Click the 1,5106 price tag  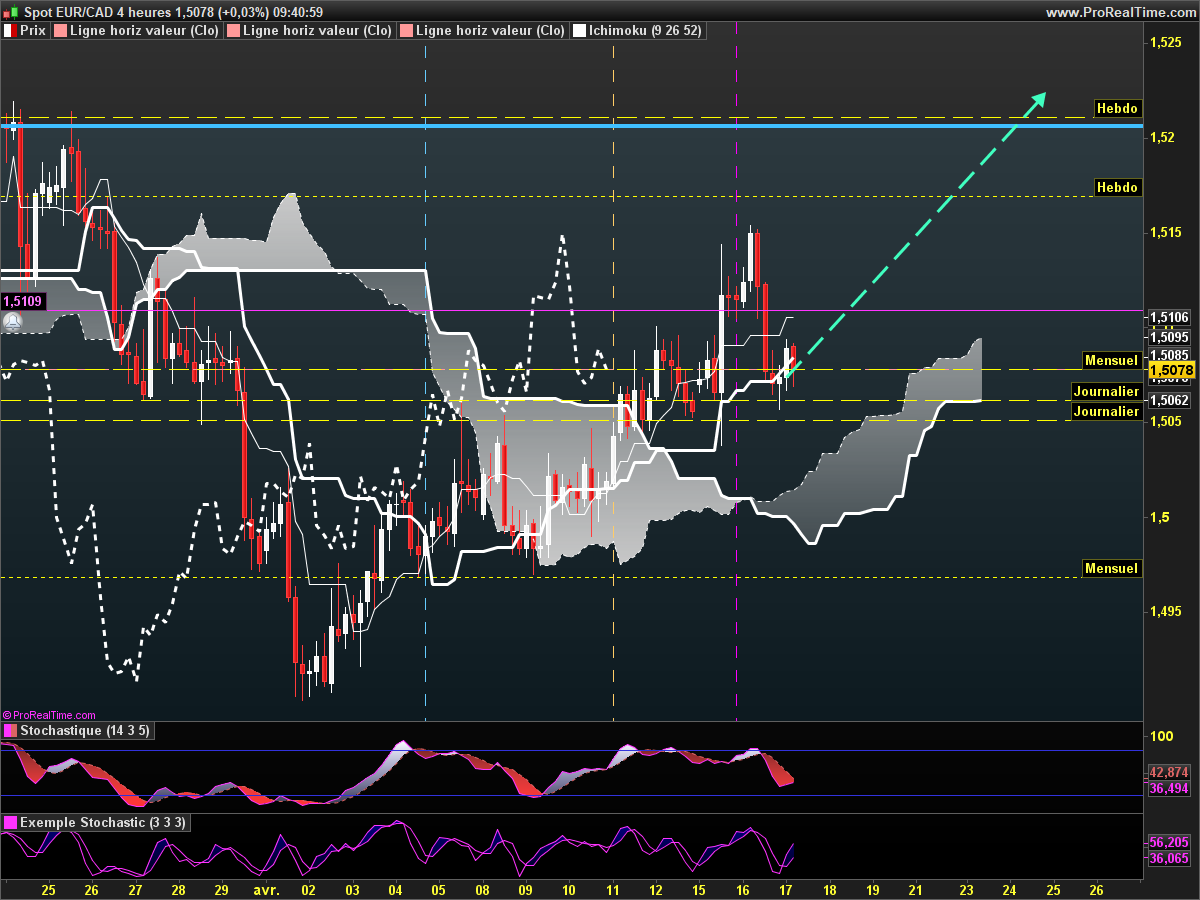click(x=1168, y=318)
